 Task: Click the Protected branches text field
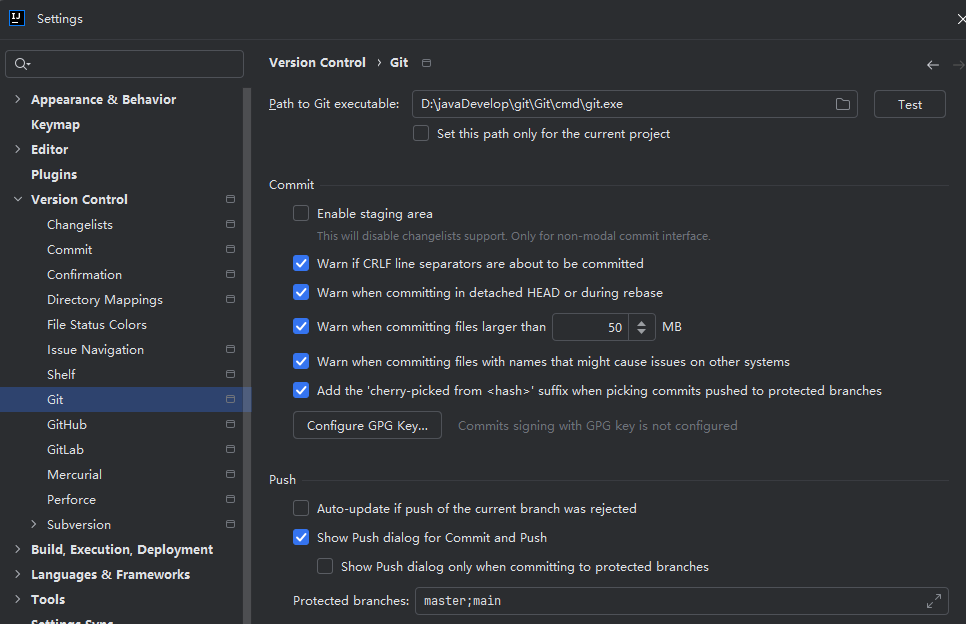click(x=681, y=601)
